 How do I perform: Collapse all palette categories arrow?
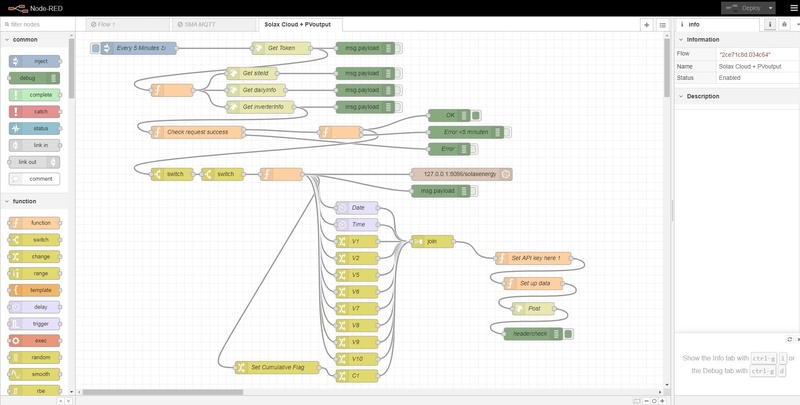pyautogui.click(x=60, y=401)
